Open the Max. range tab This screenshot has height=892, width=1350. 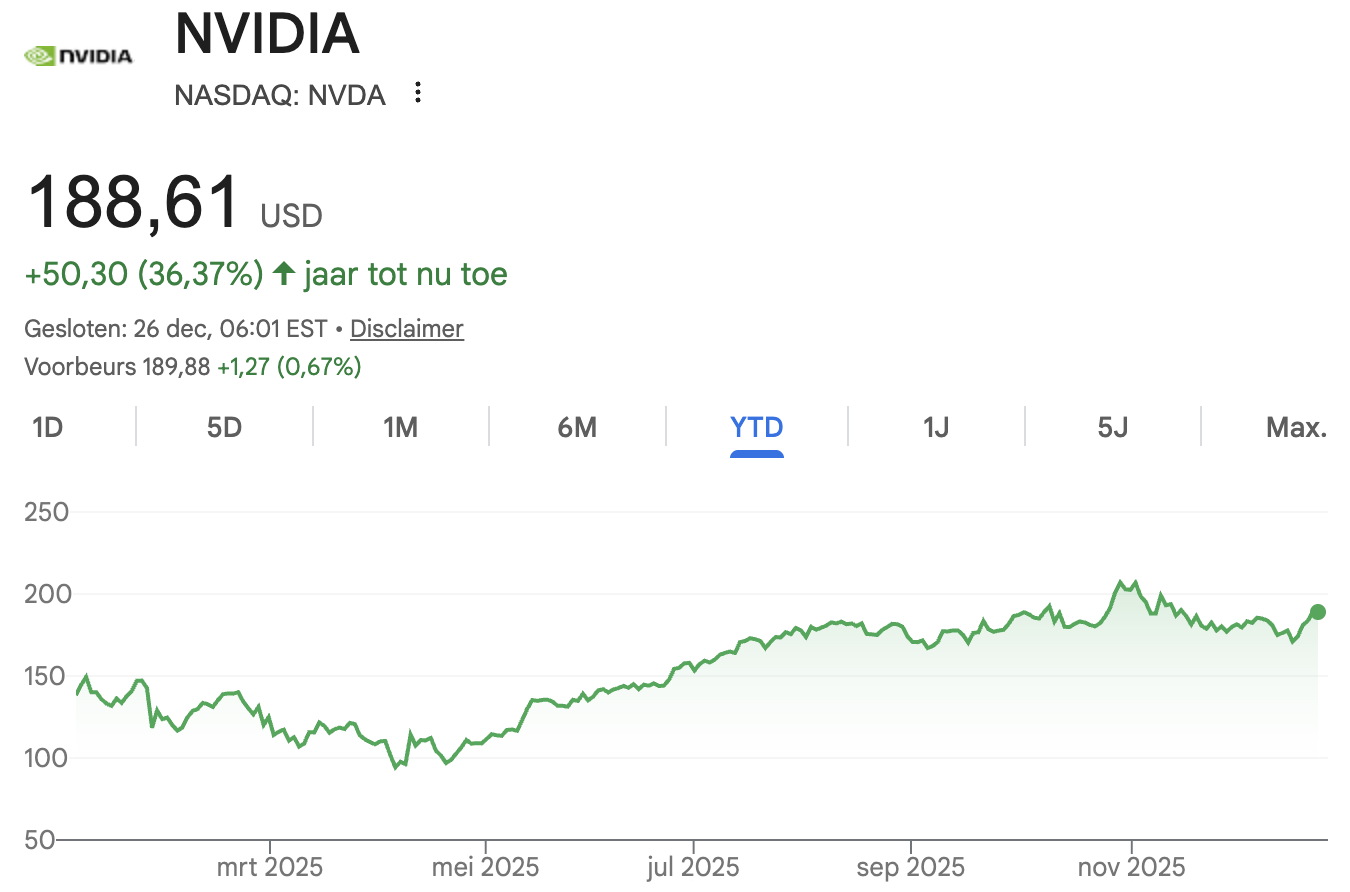tap(1296, 428)
